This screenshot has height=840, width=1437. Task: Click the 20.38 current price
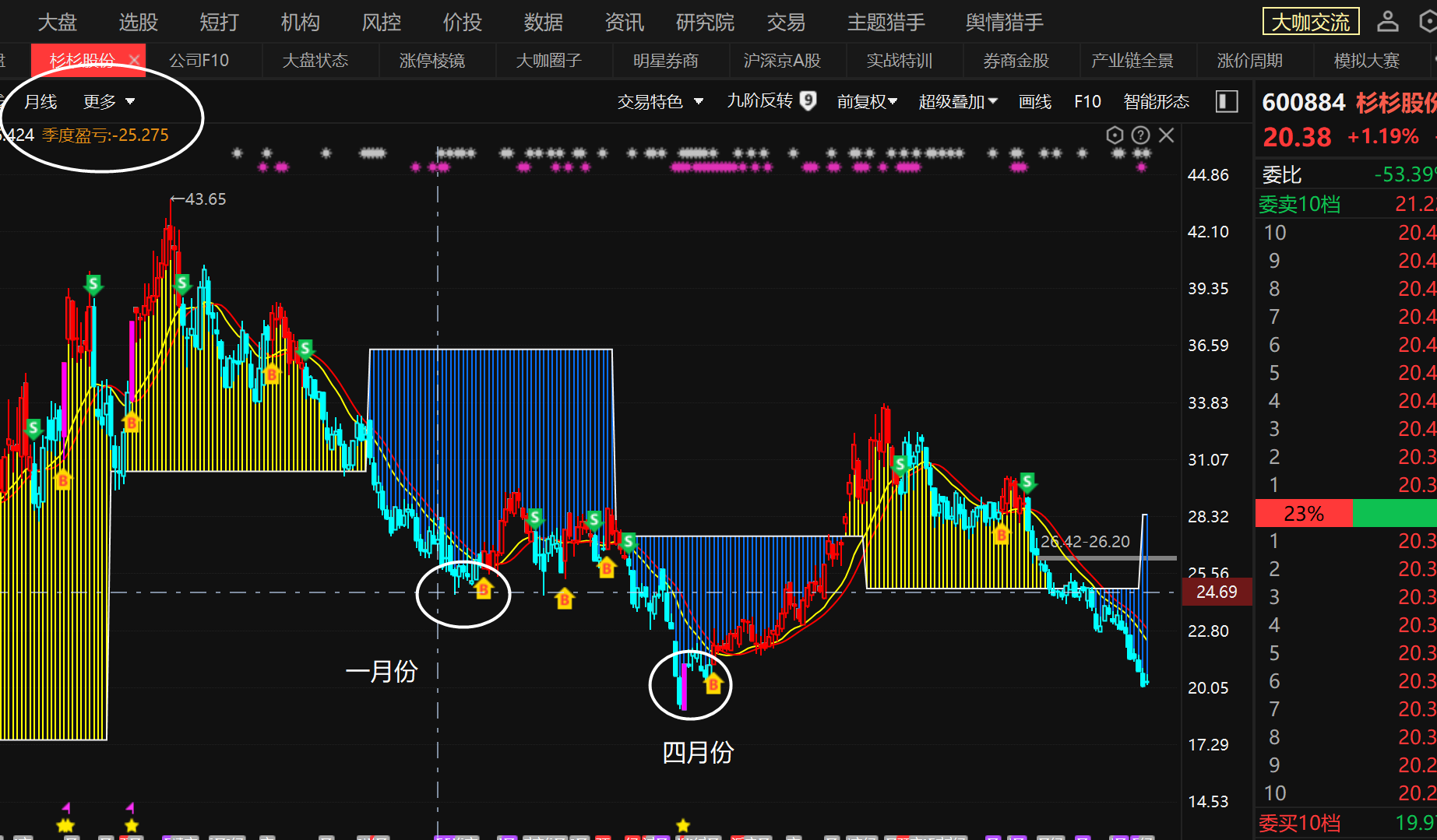(1297, 137)
